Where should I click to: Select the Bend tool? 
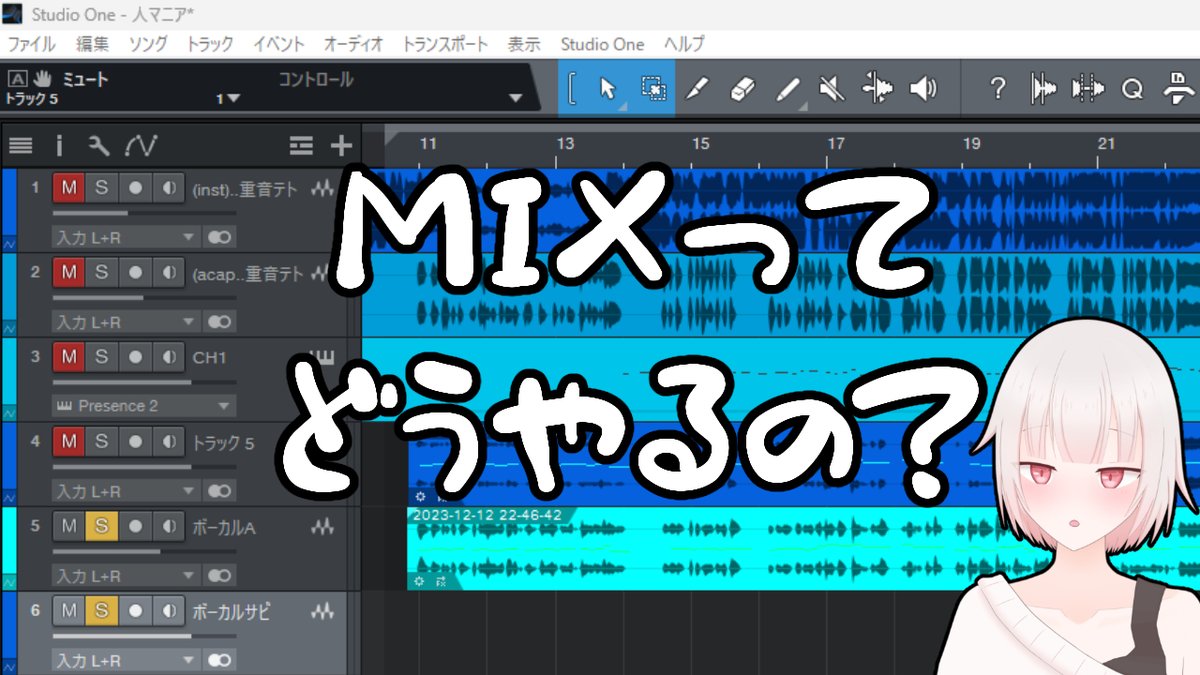tap(878, 88)
